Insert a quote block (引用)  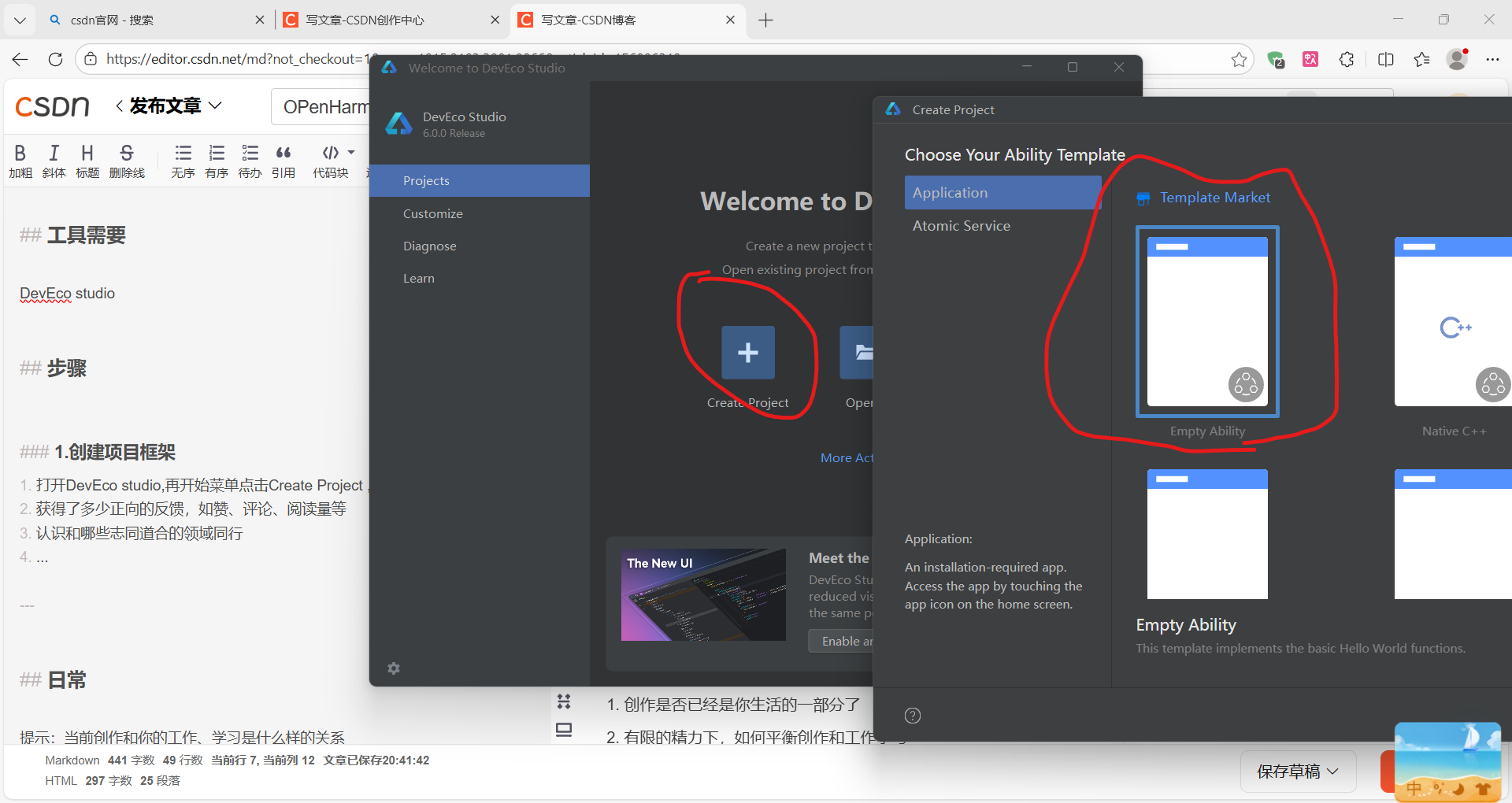tap(283, 161)
